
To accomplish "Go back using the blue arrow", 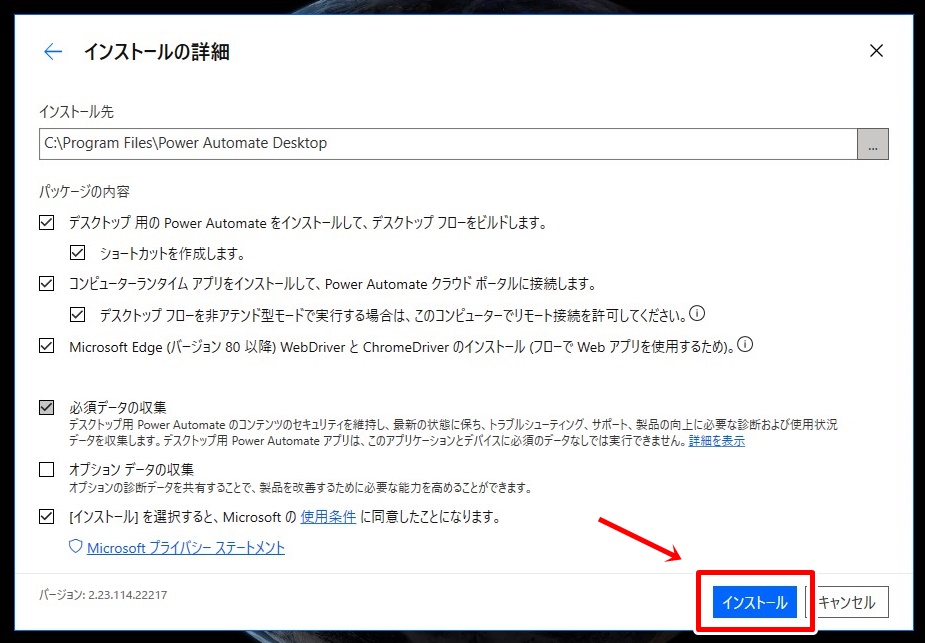I will (x=53, y=52).
